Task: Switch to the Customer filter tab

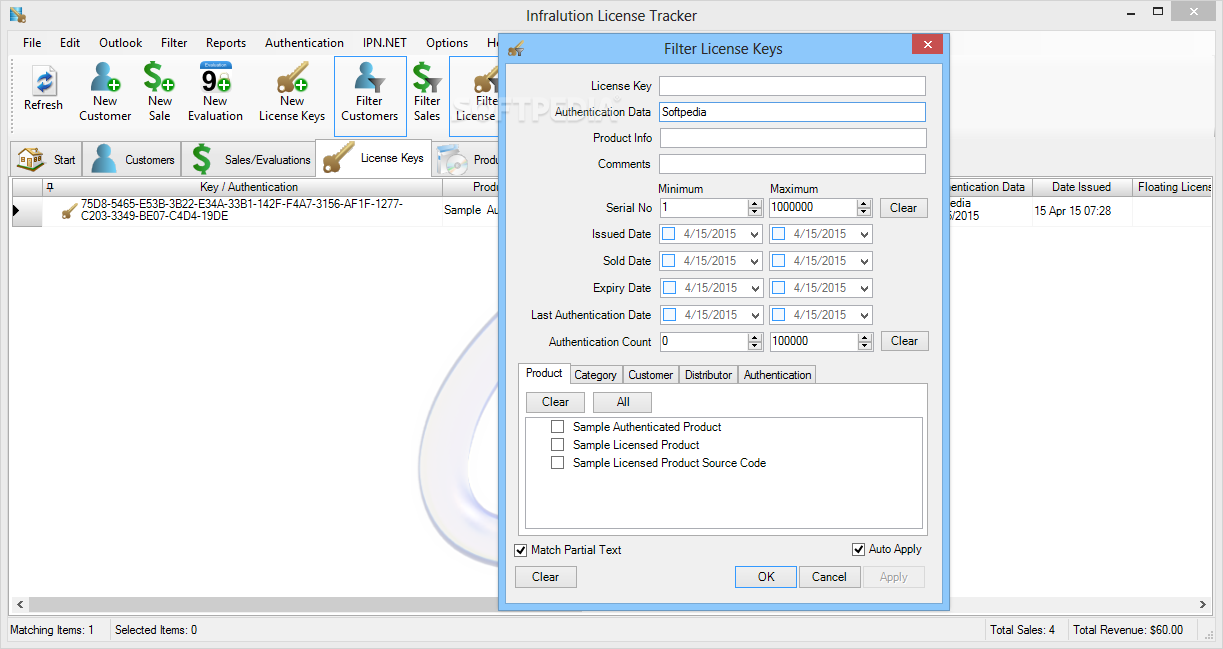Action: click(651, 375)
